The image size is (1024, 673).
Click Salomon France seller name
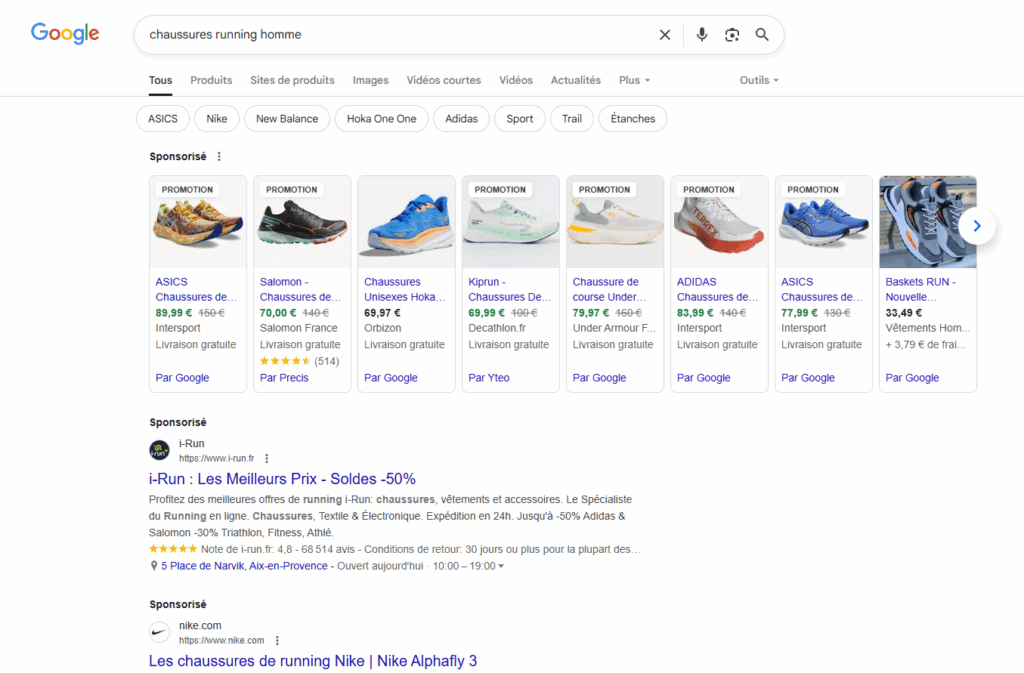(298, 328)
